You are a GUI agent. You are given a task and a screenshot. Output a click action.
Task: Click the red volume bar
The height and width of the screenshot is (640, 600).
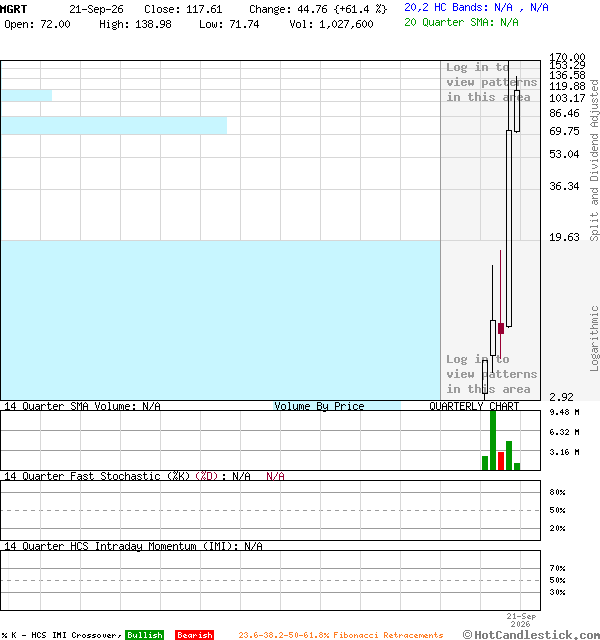tap(501, 461)
